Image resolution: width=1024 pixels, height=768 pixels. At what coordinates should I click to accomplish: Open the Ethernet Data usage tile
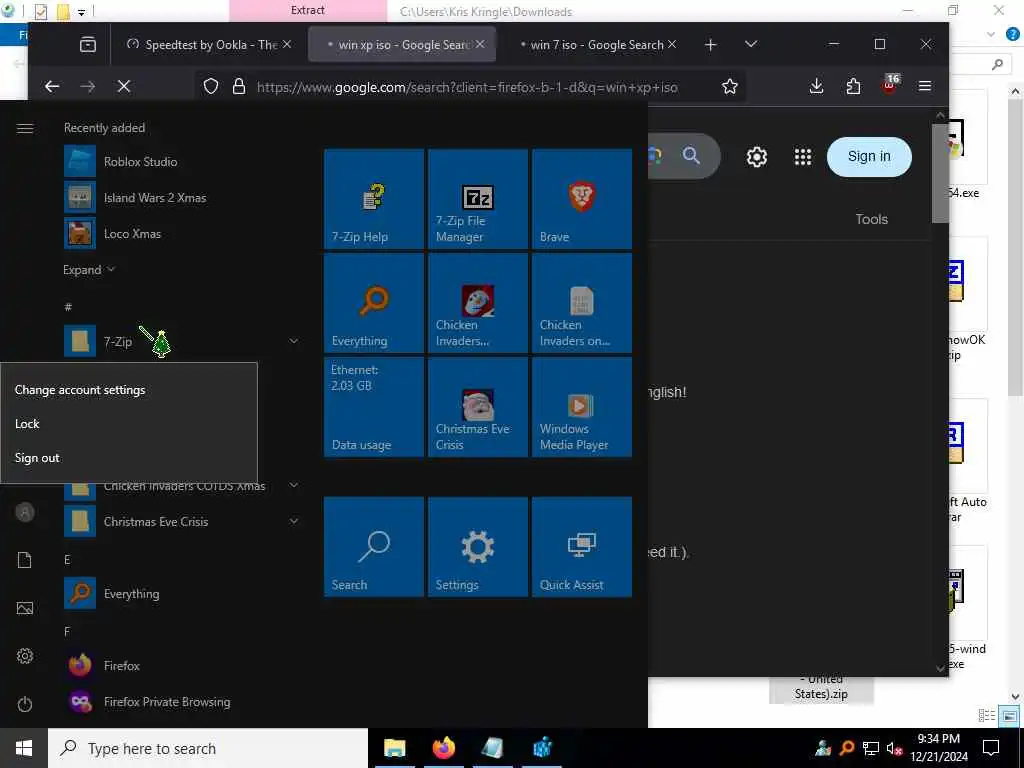(374, 406)
